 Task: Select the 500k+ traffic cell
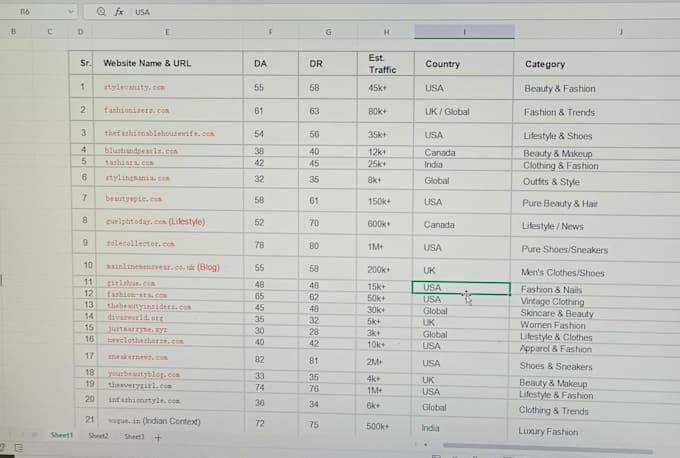click(x=382, y=426)
